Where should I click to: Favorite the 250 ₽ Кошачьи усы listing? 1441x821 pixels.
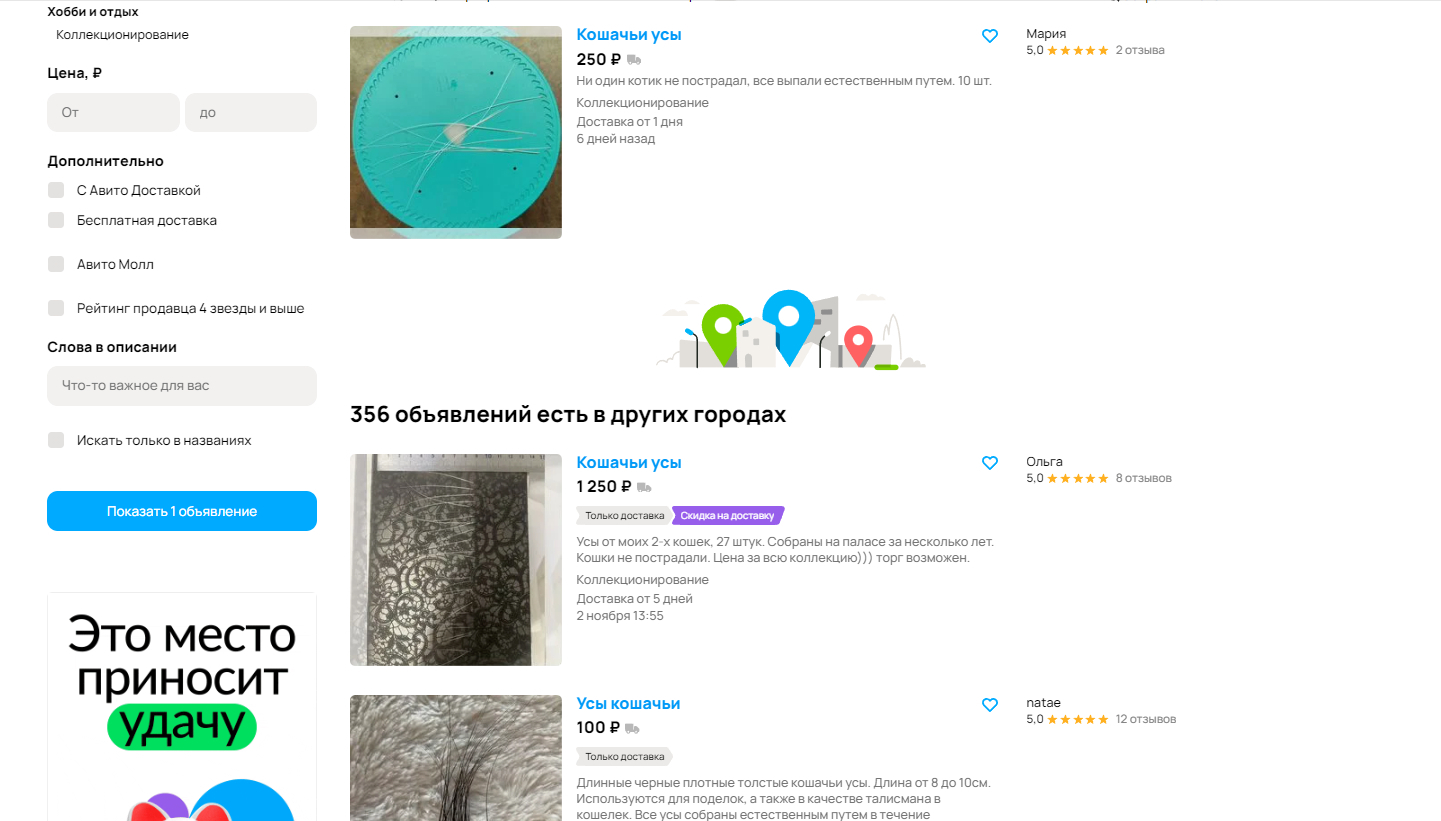[990, 36]
